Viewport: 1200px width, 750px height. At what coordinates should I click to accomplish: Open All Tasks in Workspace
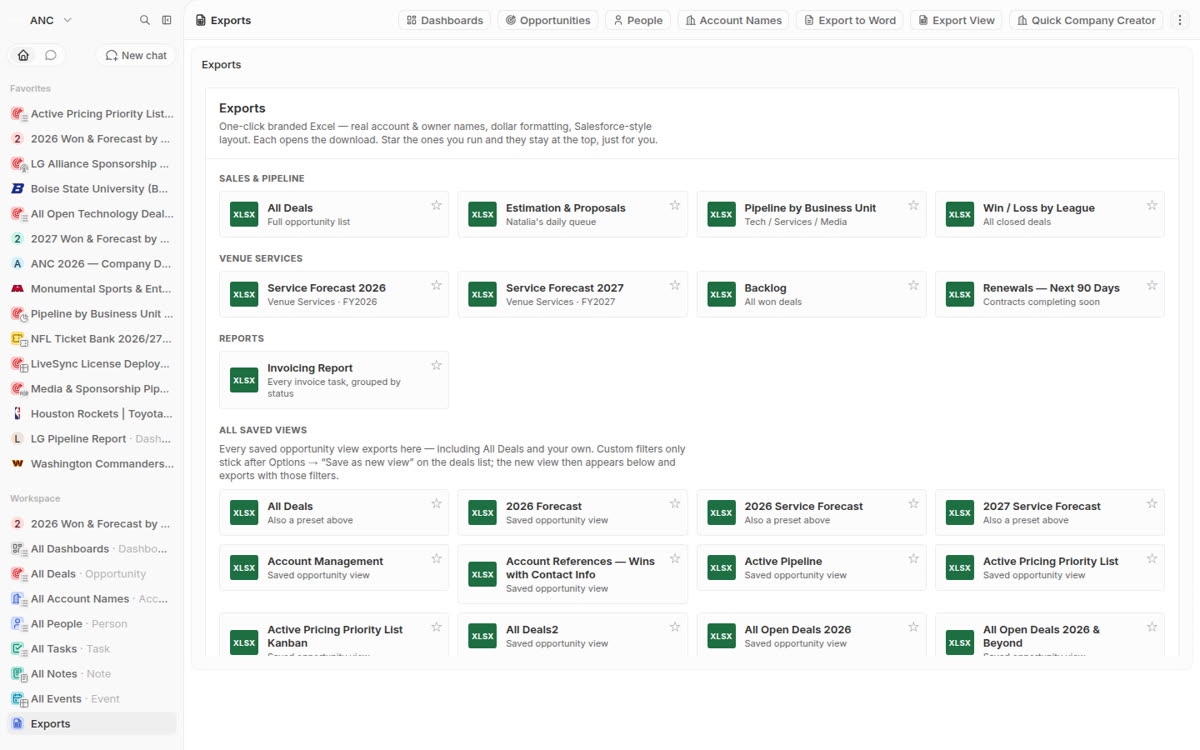(92, 649)
